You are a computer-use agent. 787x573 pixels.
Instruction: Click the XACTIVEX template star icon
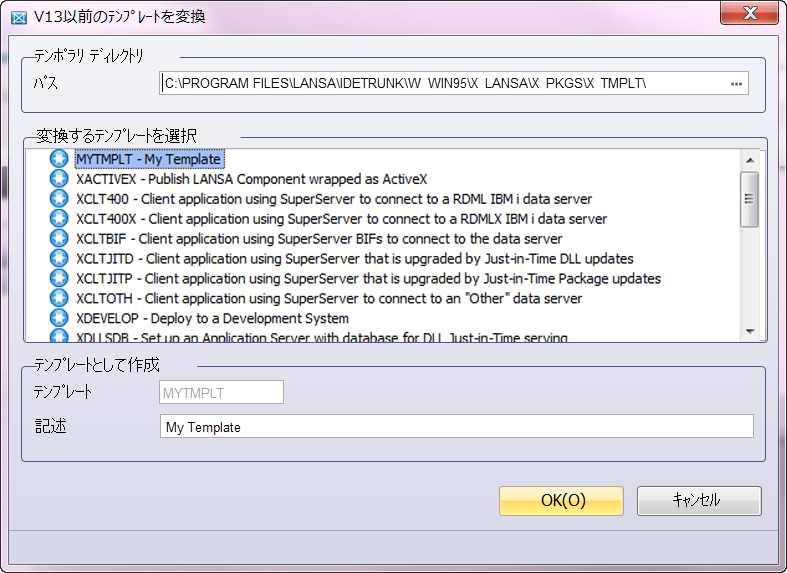[x=59, y=179]
